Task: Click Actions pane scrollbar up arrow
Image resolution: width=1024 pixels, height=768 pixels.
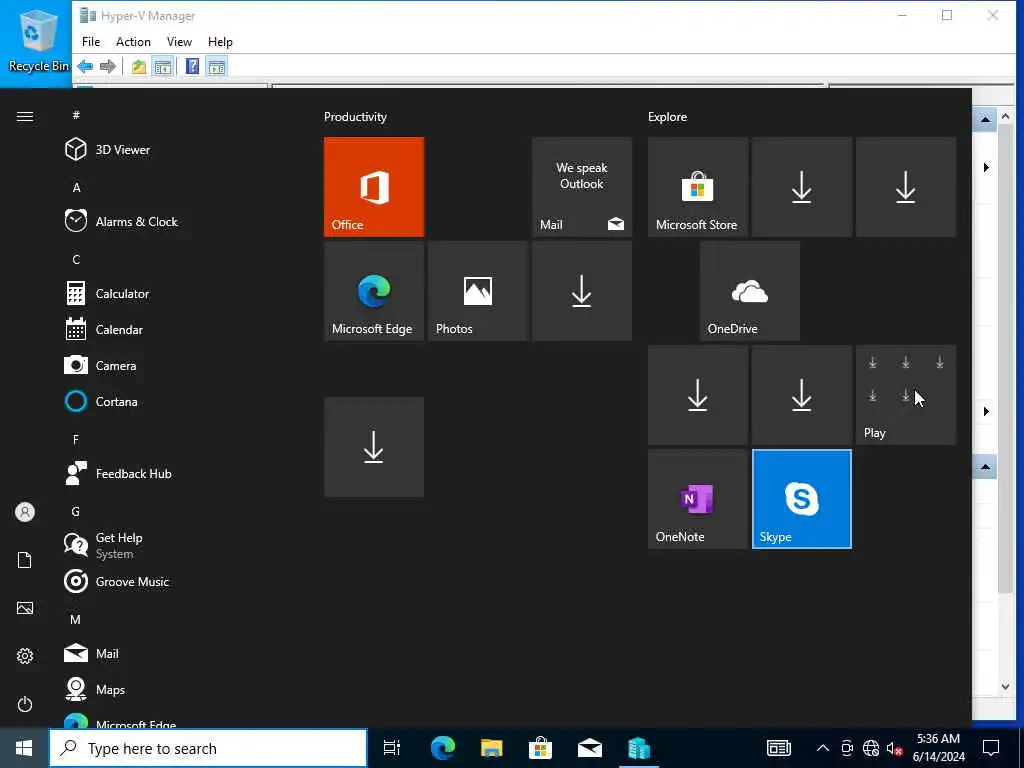Action: point(1005,116)
